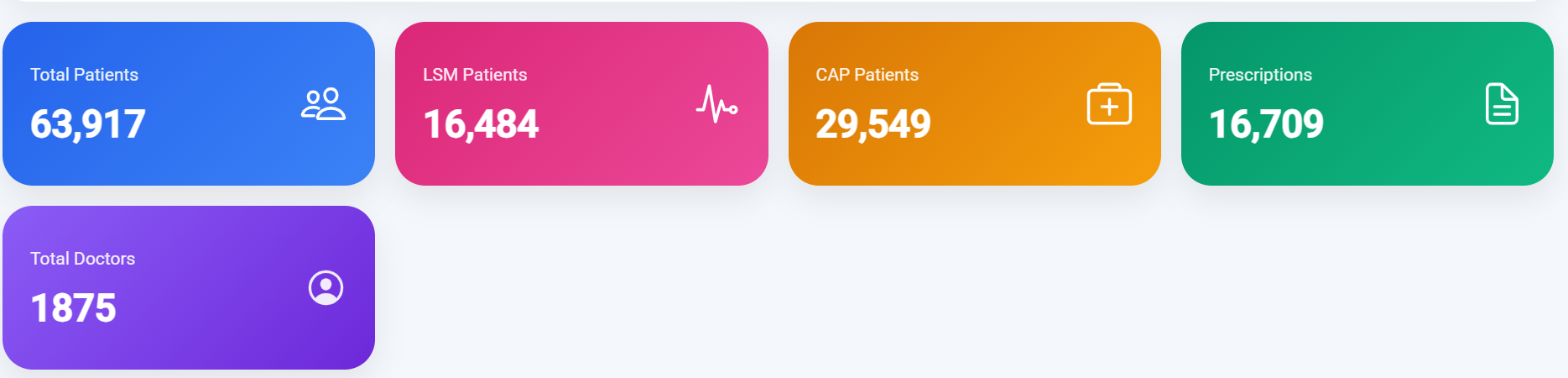Click the people icon on Total Patients card
The image size is (1568, 378).
point(323,104)
